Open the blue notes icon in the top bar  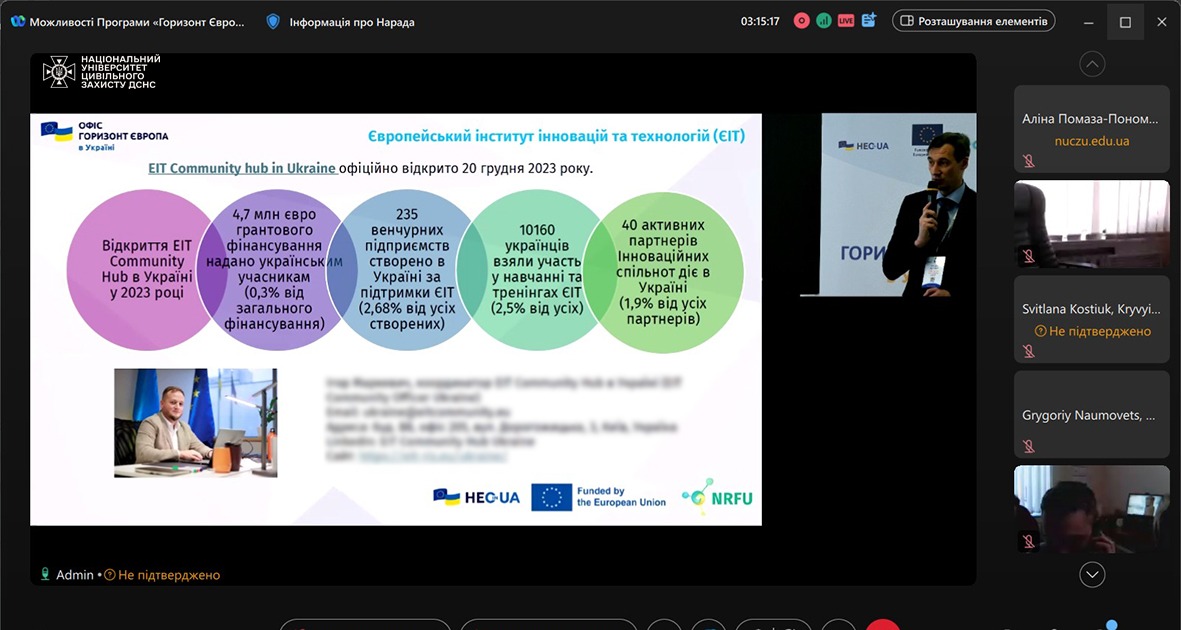pos(868,21)
